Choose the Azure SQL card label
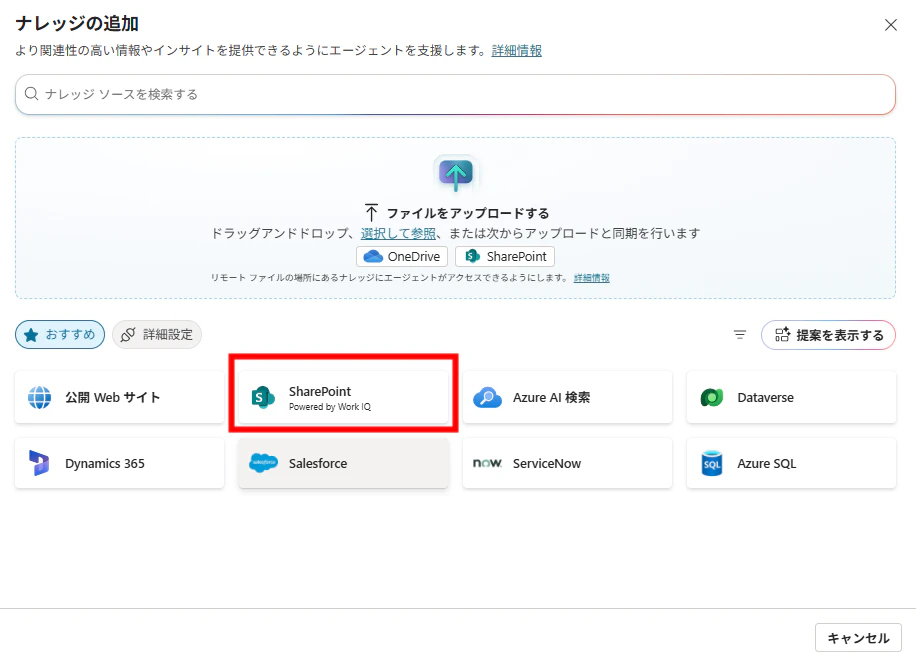 tap(766, 463)
